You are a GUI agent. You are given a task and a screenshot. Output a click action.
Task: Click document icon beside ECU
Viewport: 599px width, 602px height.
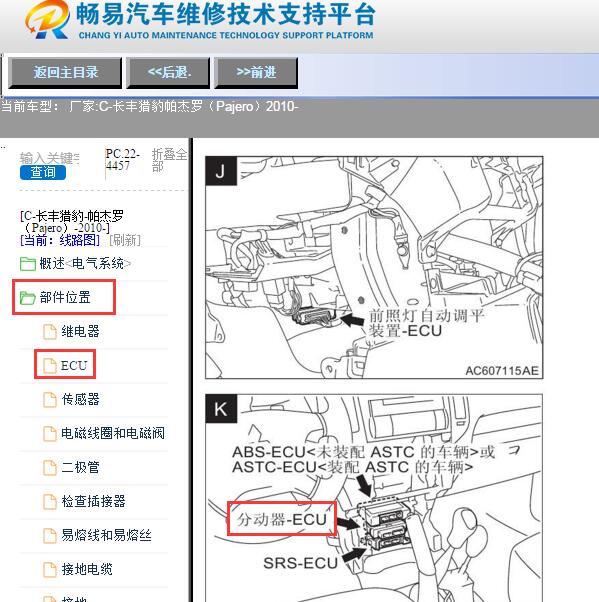(50, 366)
